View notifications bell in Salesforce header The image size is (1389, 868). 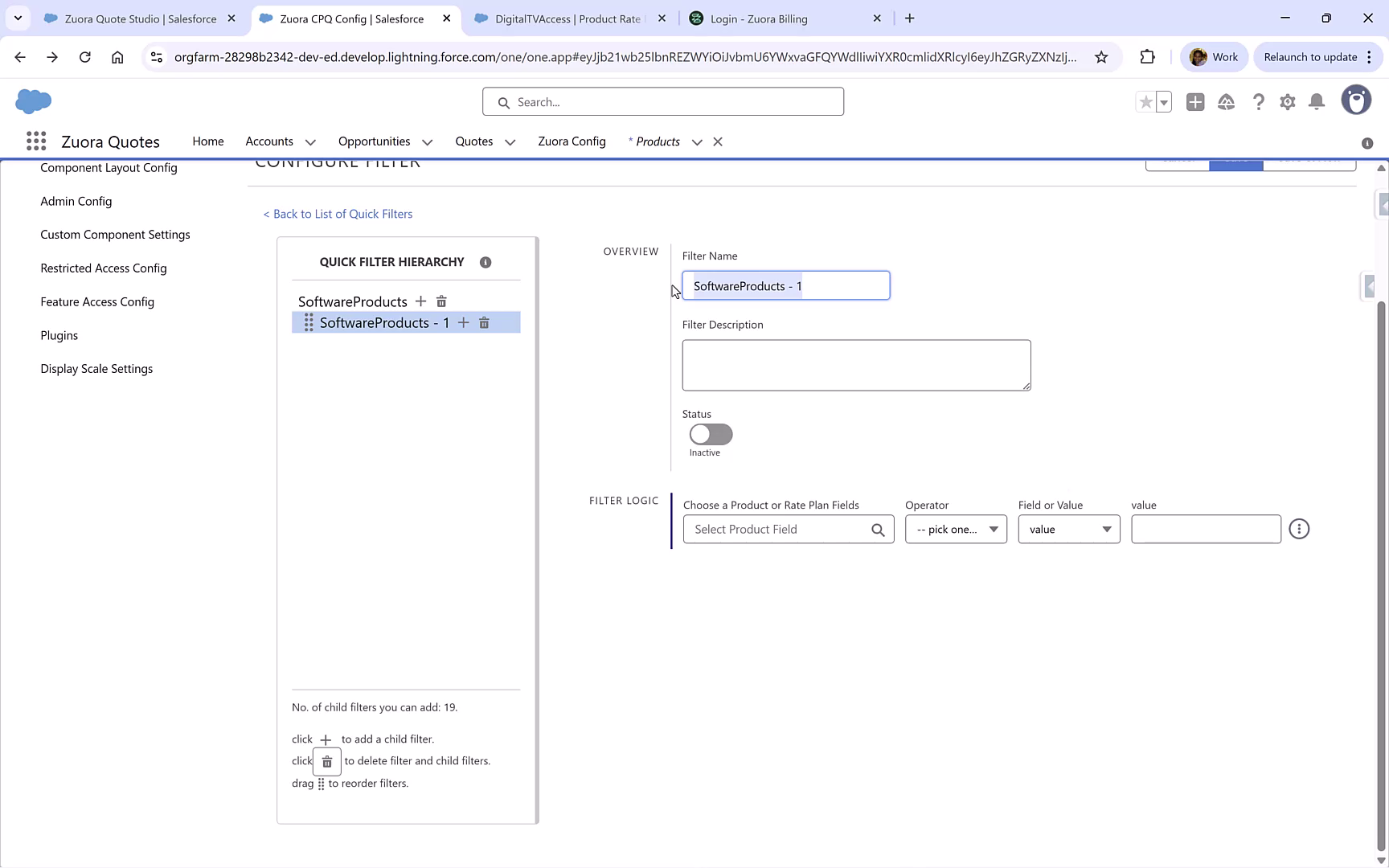1317,102
